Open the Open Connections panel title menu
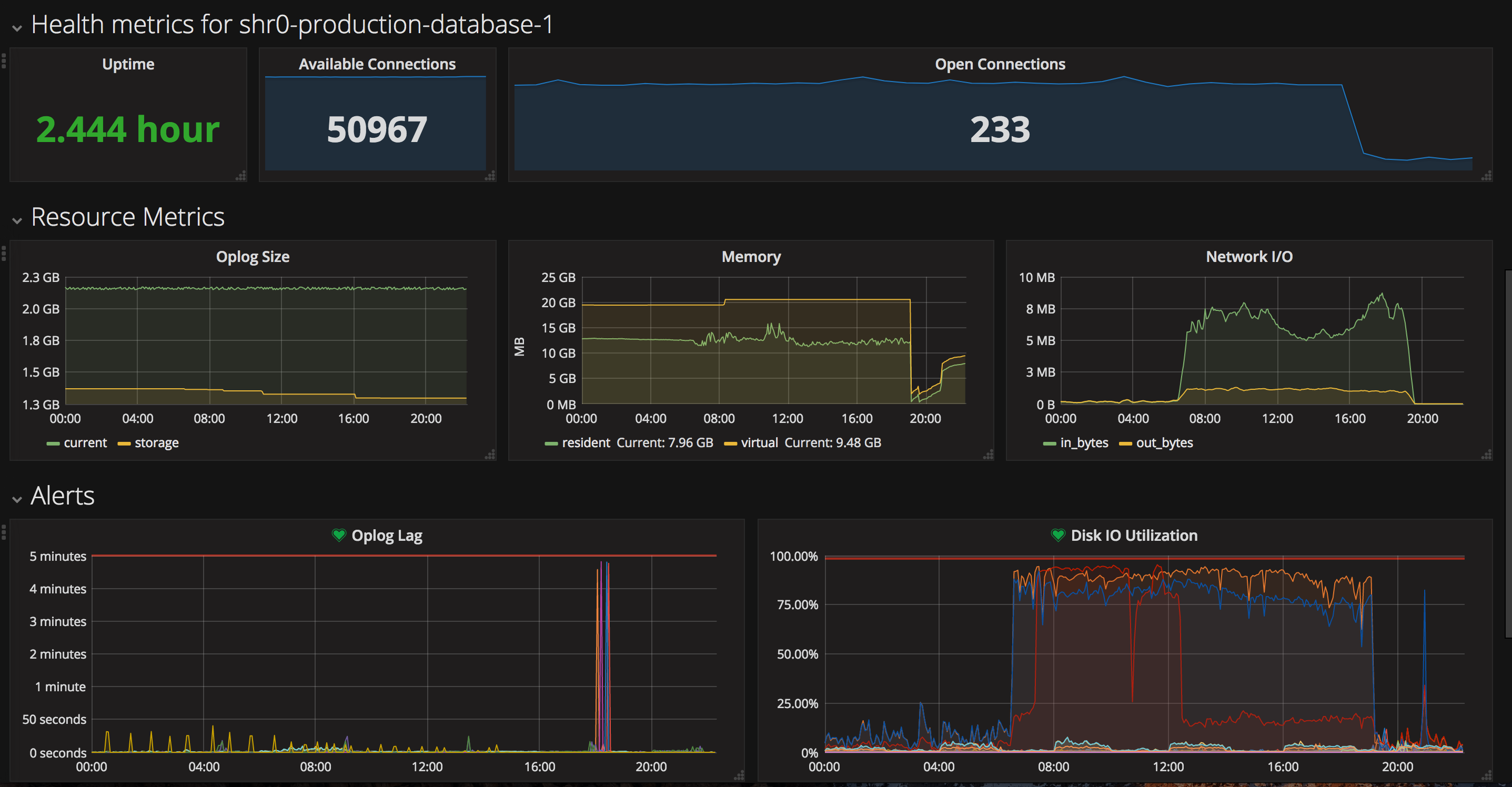Screen dimensions: 1512x787 click(1000, 64)
